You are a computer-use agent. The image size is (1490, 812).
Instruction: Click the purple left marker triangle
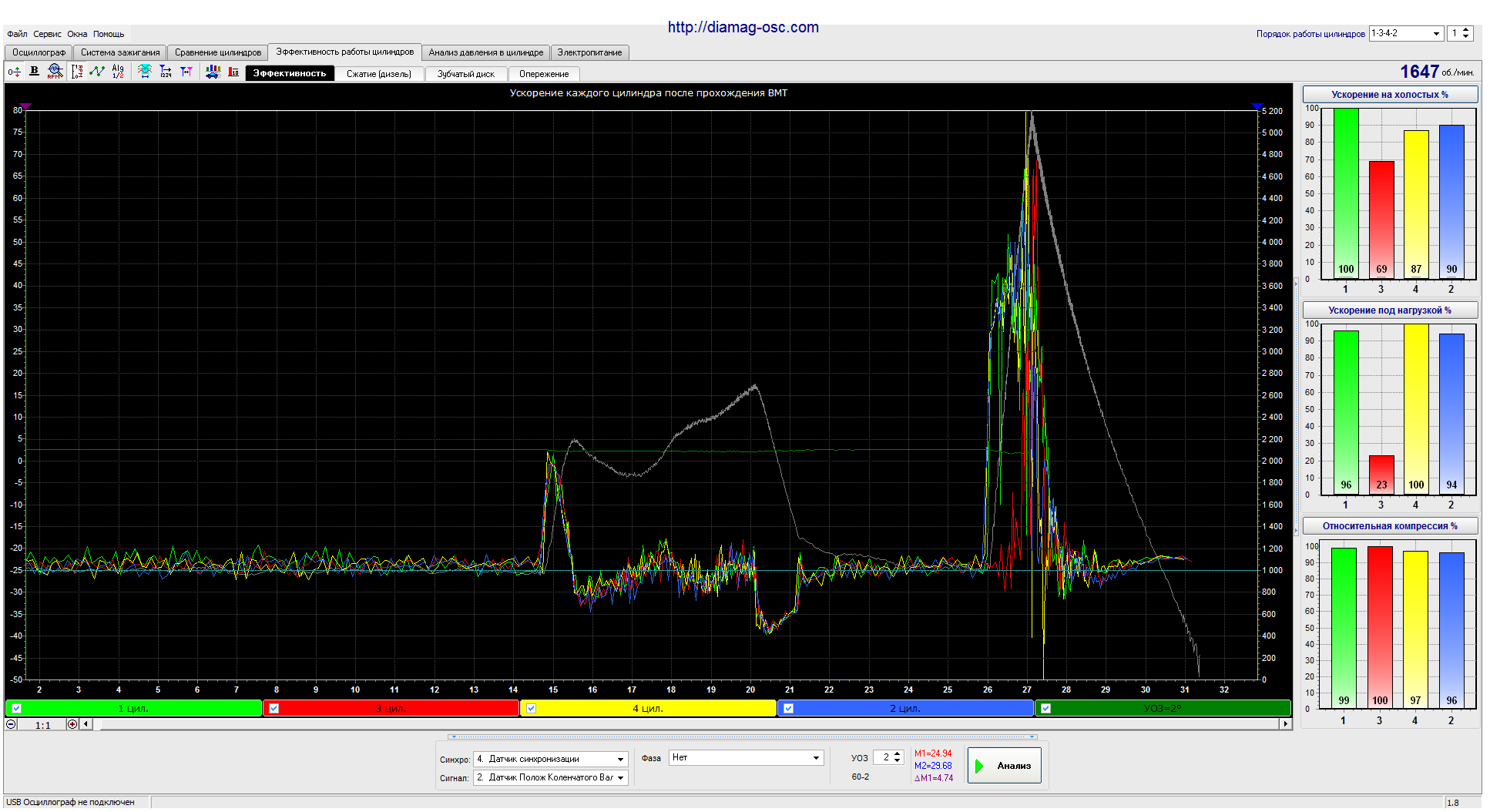[25, 106]
